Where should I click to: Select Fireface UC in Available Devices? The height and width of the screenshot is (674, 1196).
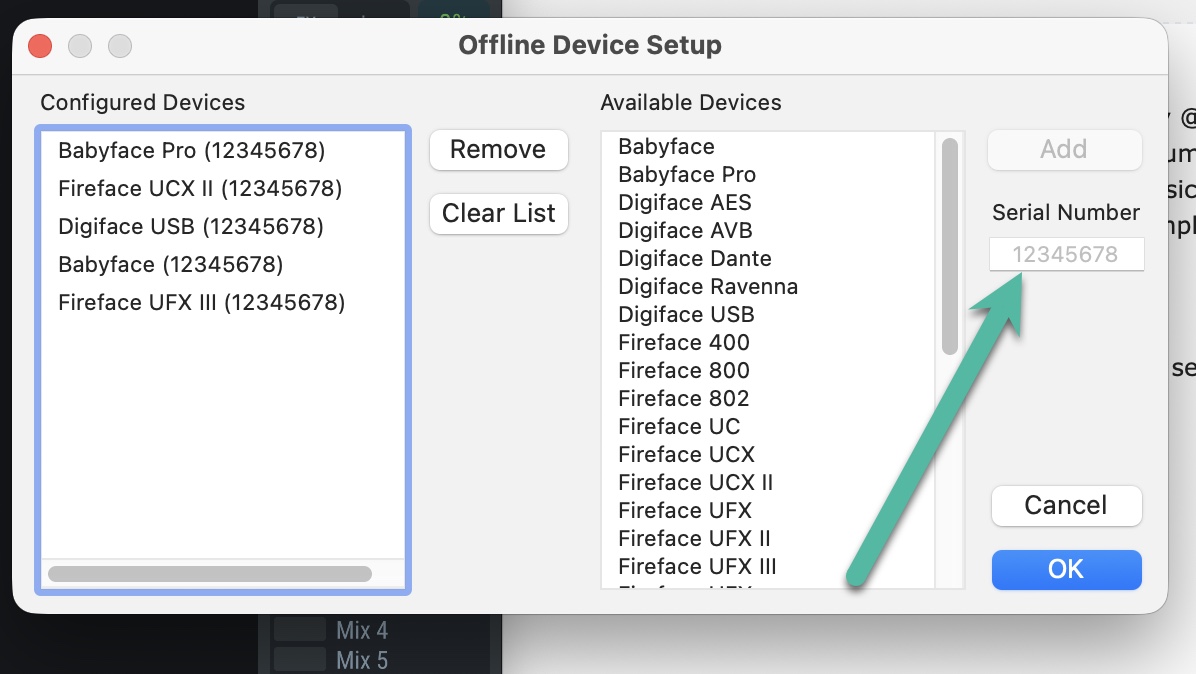click(769, 426)
